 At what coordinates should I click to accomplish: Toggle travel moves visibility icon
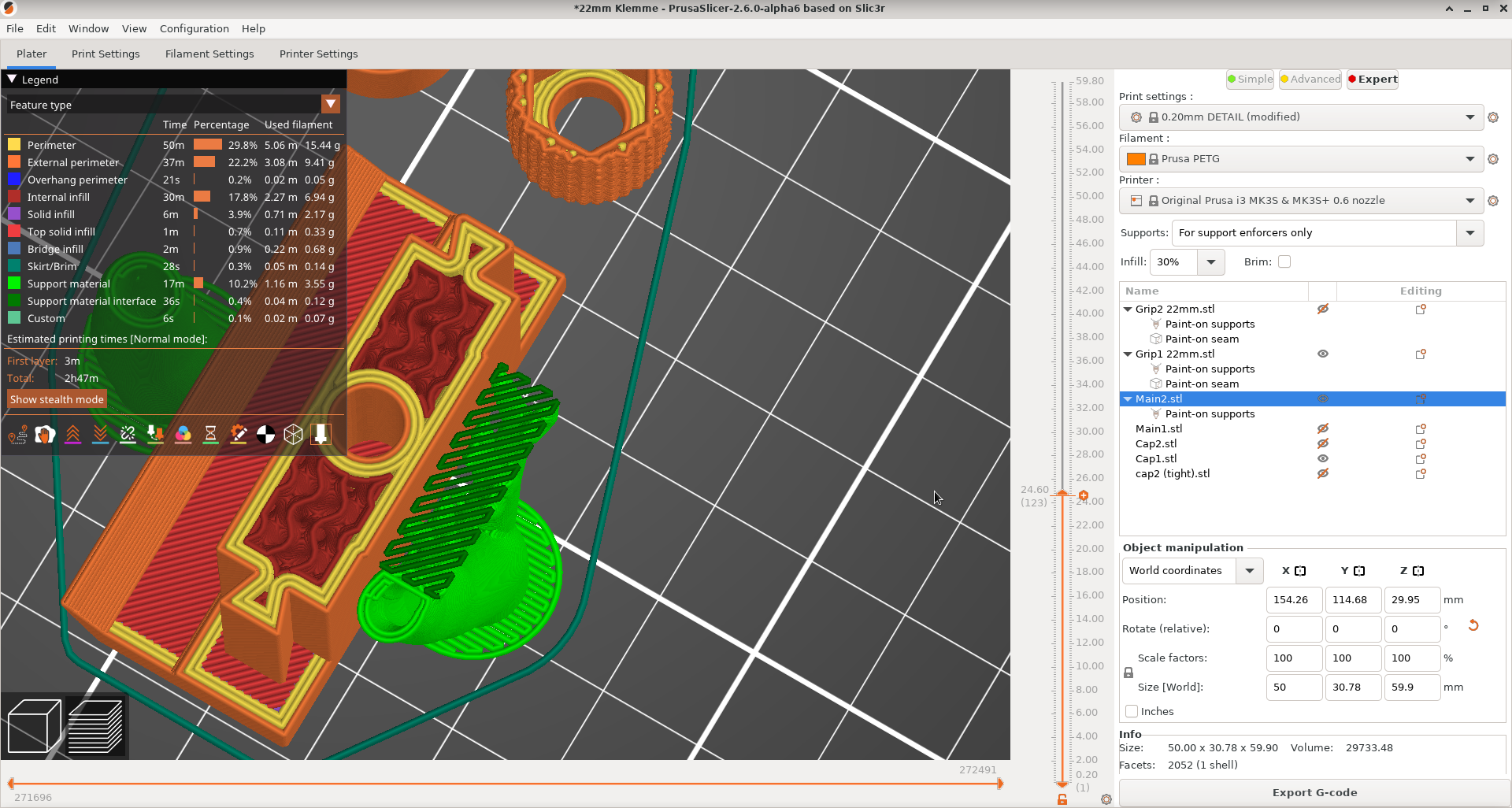point(18,434)
